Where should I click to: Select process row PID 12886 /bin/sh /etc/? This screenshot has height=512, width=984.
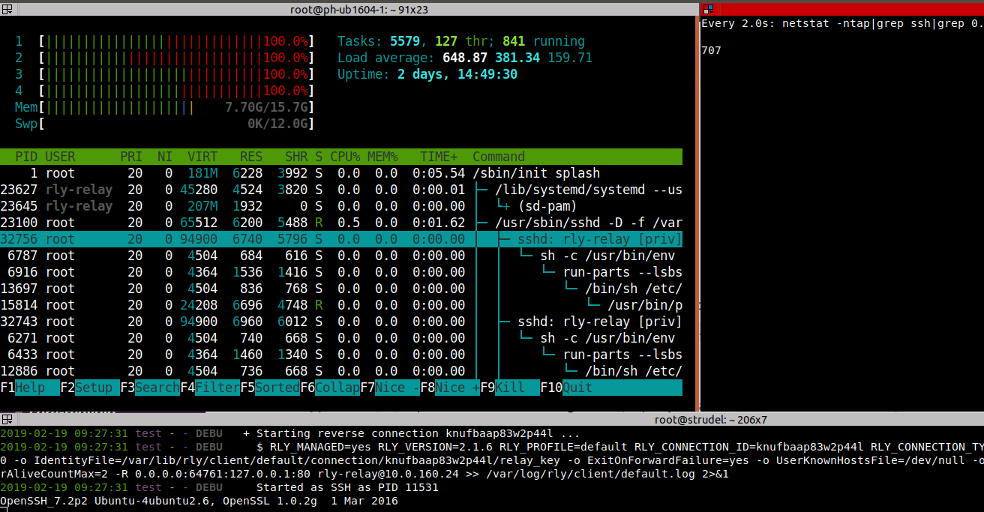click(341, 371)
